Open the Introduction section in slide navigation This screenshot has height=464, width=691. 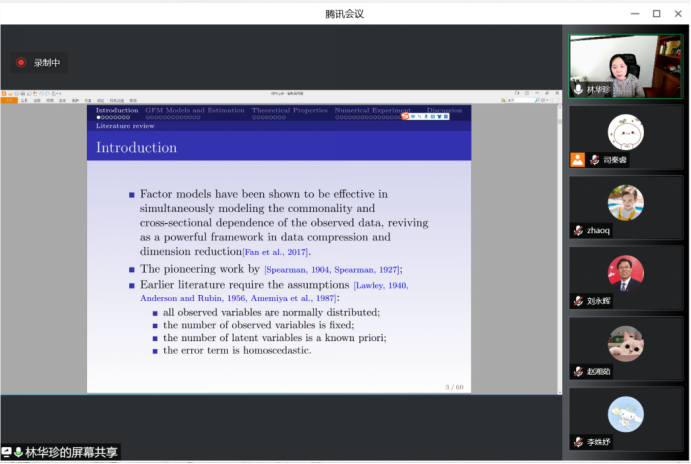pos(117,110)
